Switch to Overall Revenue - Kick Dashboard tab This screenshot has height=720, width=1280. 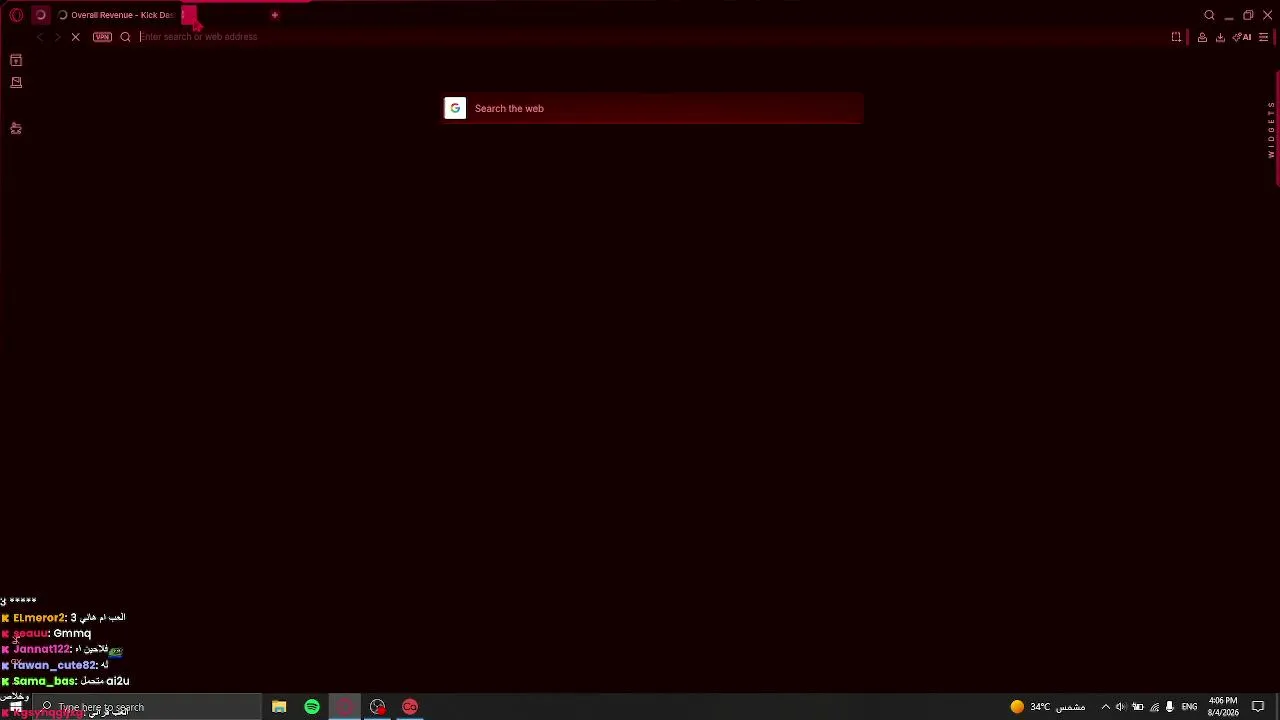coord(117,15)
